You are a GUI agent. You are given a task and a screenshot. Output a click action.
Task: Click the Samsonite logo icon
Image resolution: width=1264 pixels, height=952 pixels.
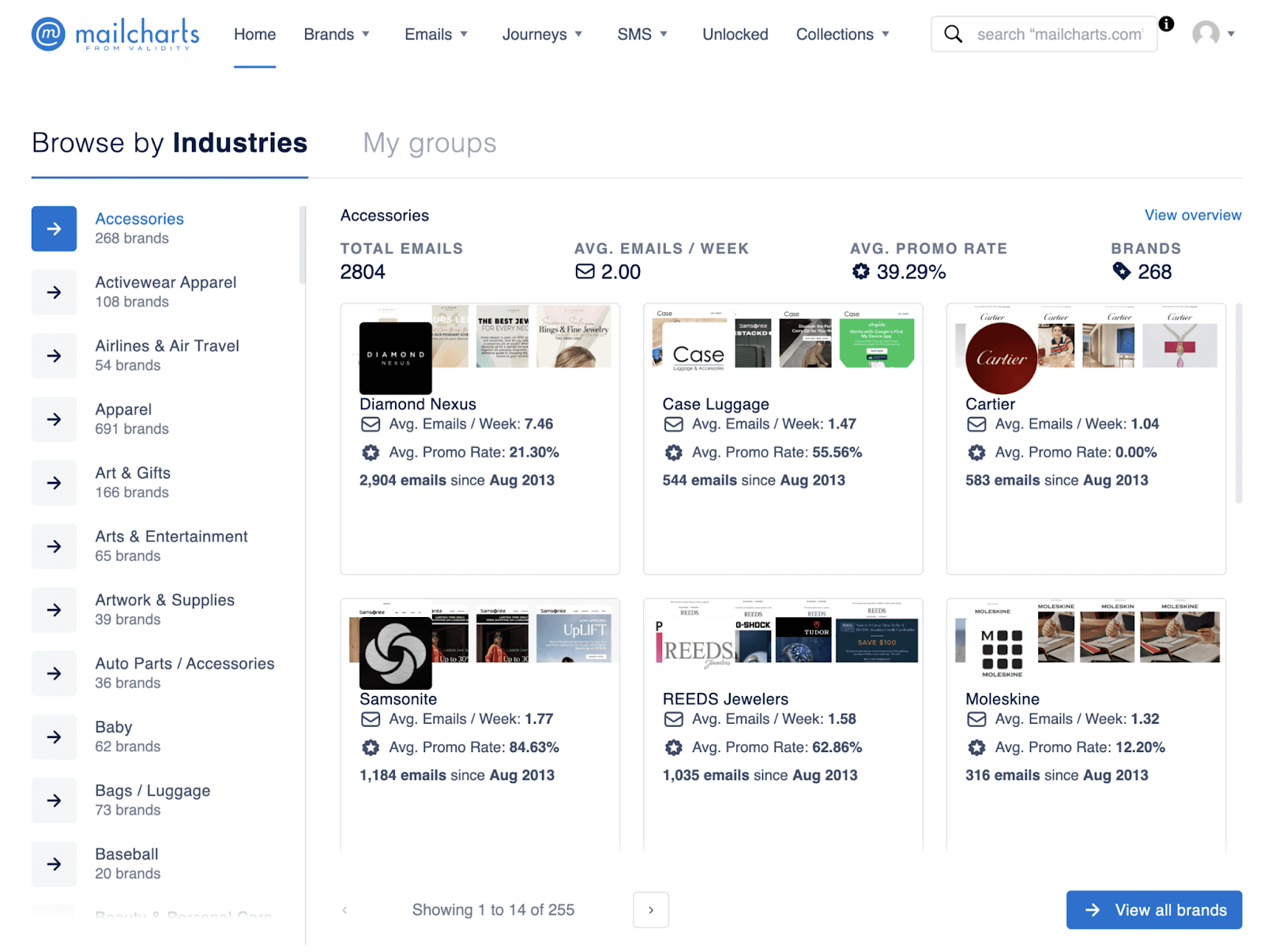(395, 653)
